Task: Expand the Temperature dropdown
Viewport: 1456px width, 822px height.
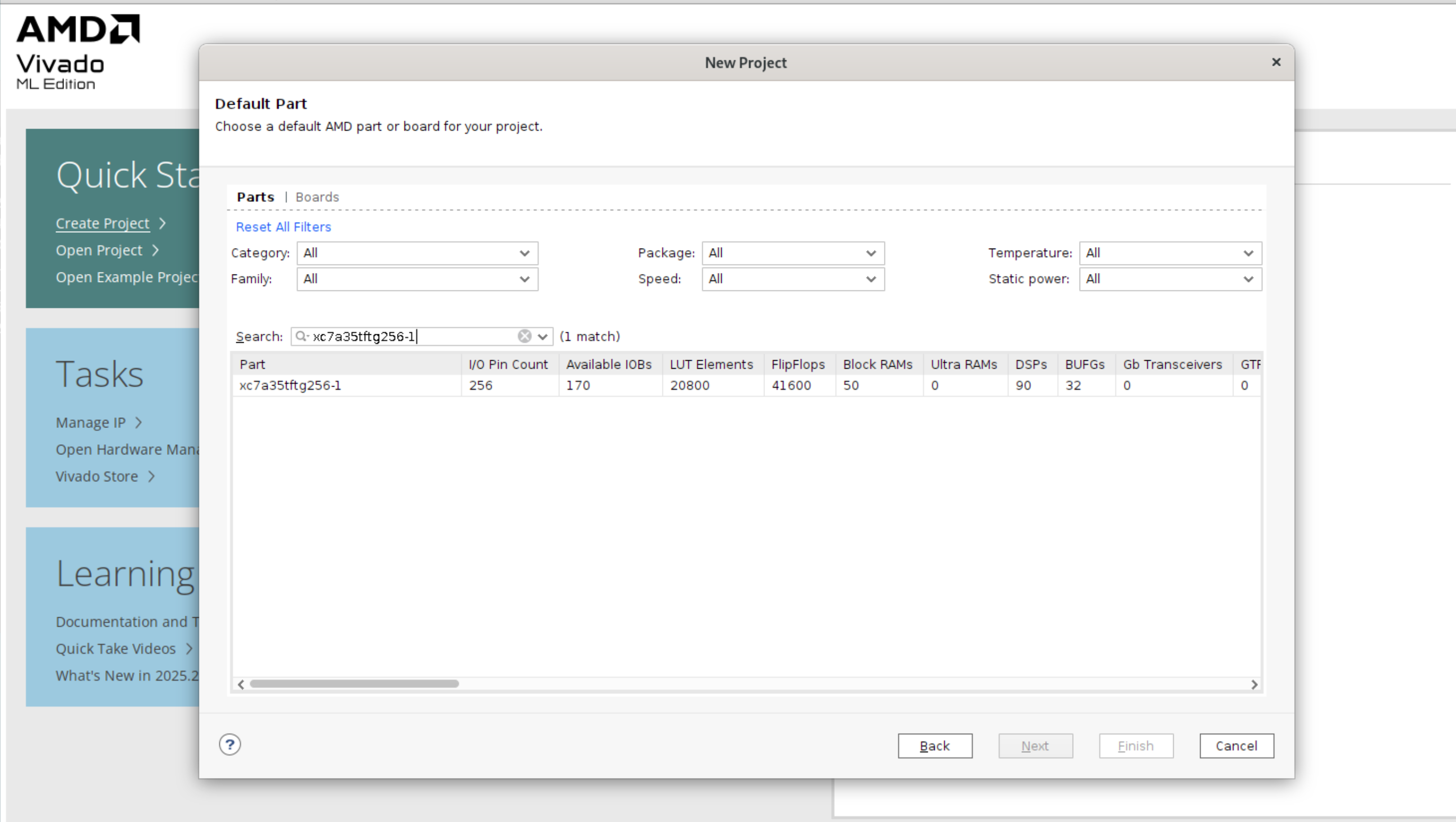Action: pos(1169,253)
